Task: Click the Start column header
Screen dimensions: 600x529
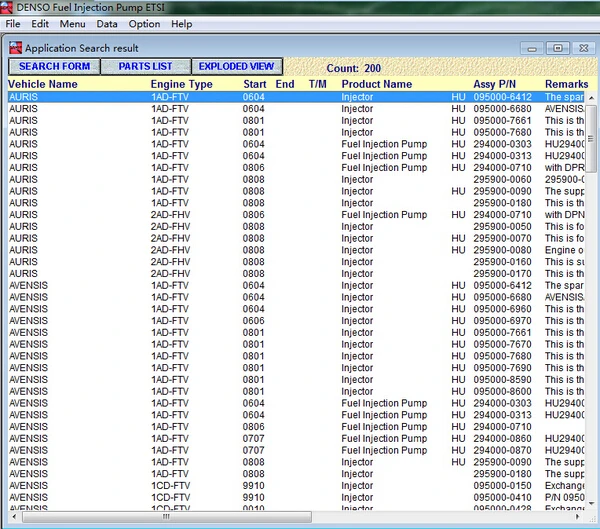Action: [x=255, y=84]
